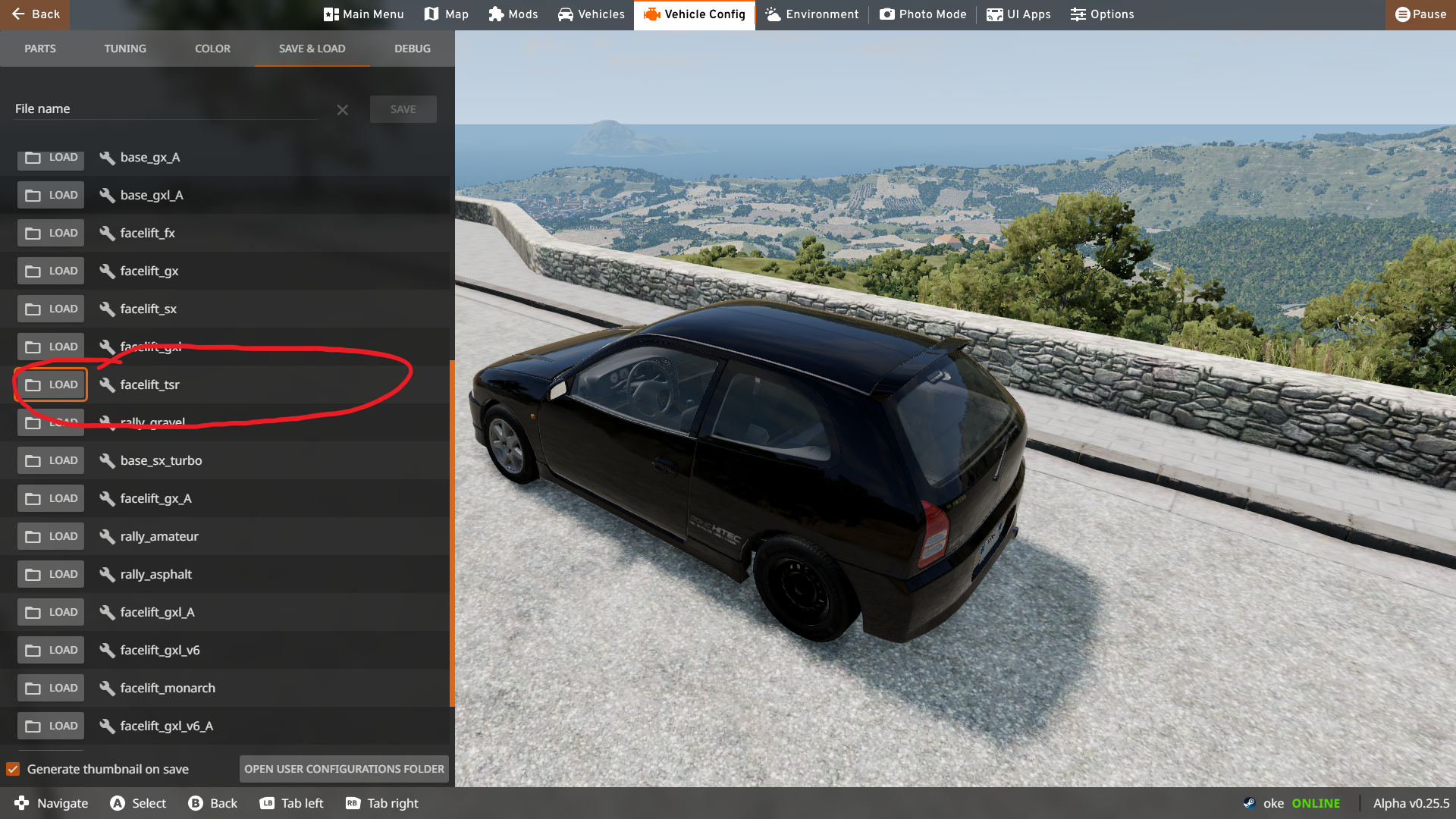The height and width of the screenshot is (819, 1456).
Task: Load the facelift_monarch configuration
Action: tap(51, 688)
